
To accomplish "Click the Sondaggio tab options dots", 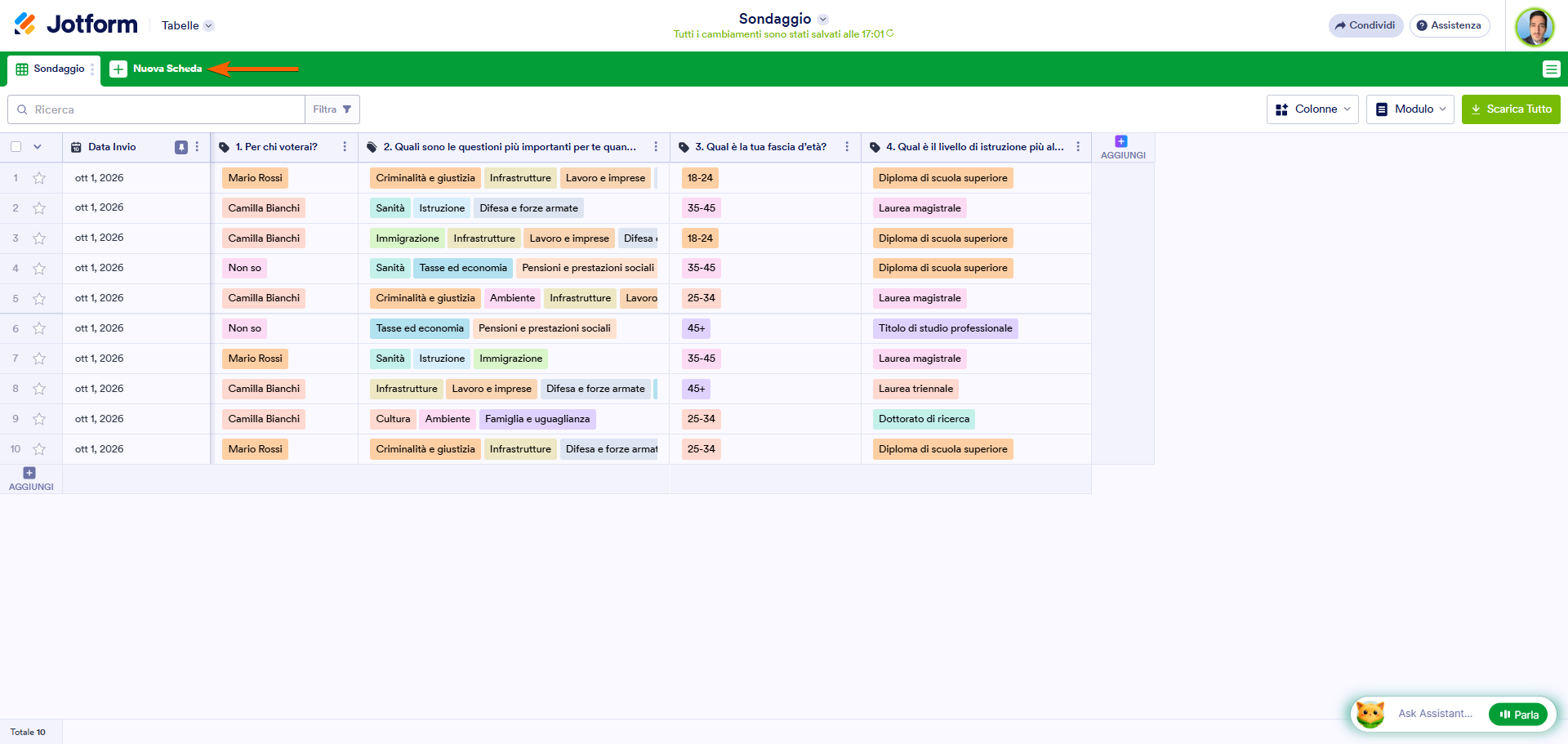I will point(92,69).
